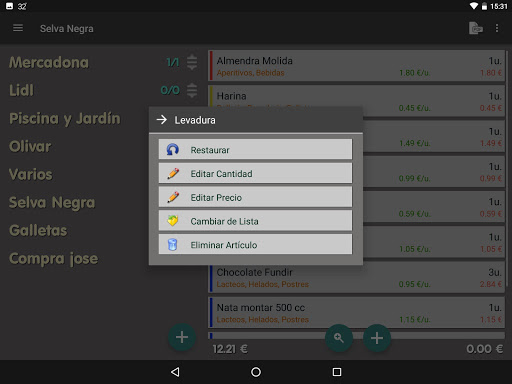The image size is (512, 384).
Task: Tap the Android home button
Action: 256,372
